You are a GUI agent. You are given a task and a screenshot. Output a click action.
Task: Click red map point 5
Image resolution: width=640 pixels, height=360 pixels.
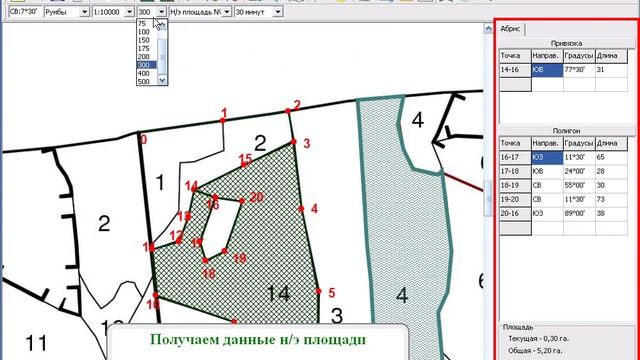(x=318, y=291)
